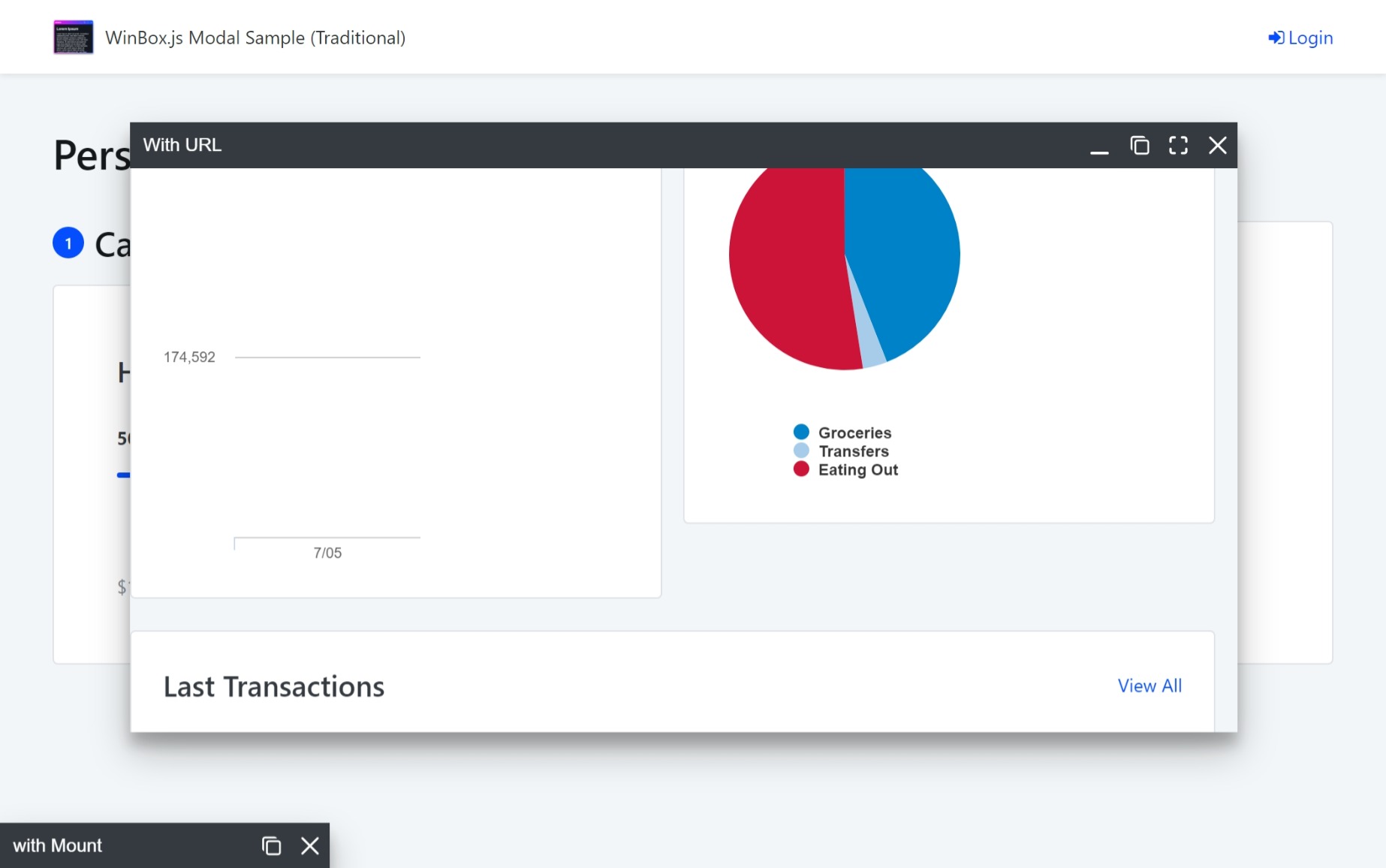Toggle Eating Out legend entry
The height and width of the screenshot is (868, 1386).
click(845, 470)
